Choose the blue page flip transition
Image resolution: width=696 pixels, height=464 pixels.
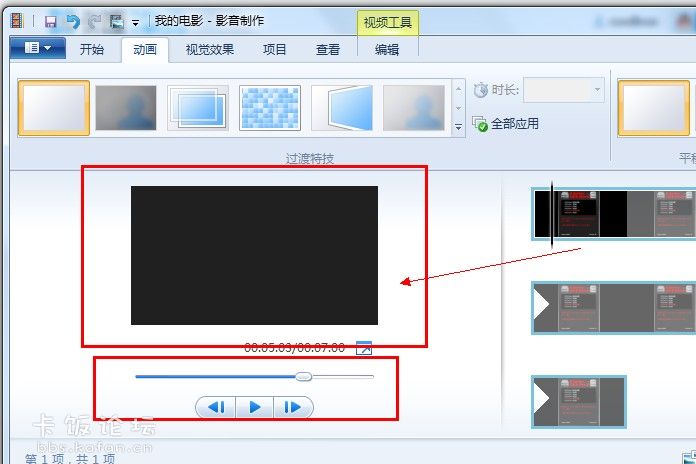click(342, 108)
